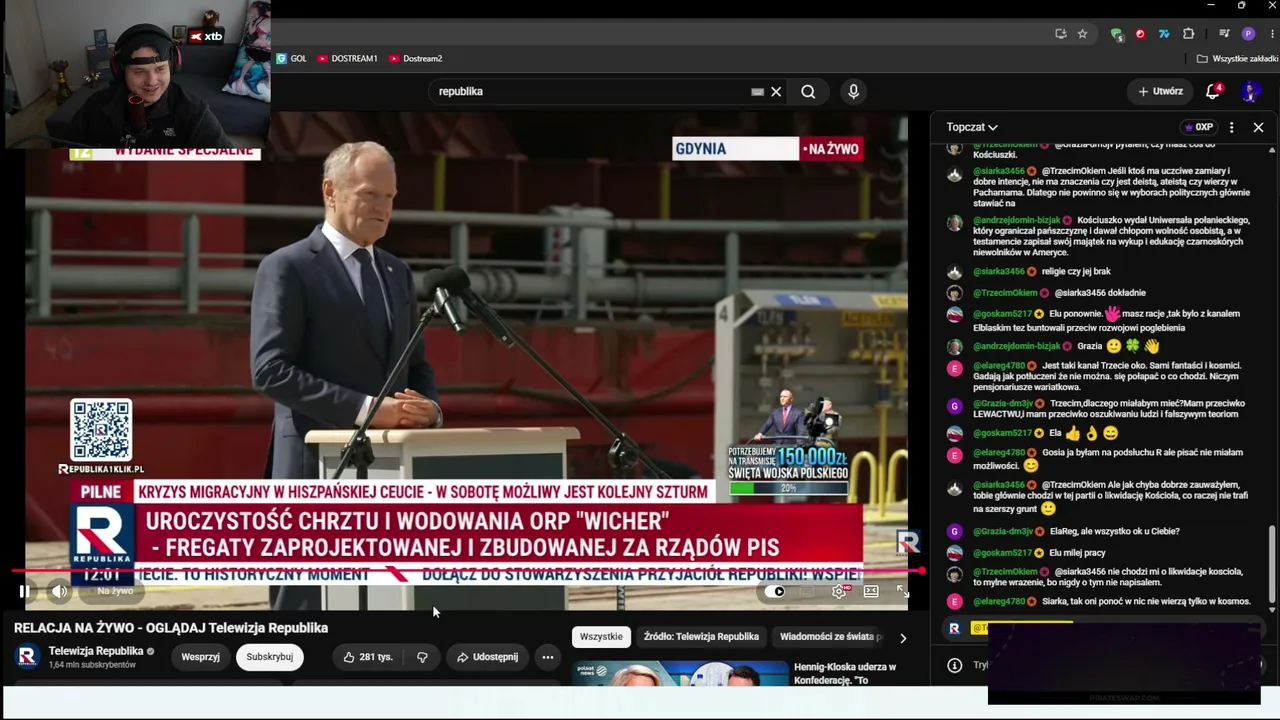This screenshot has height=720, width=1280.
Task: Enter fullscreen in the video player
Action: (x=902, y=591)
